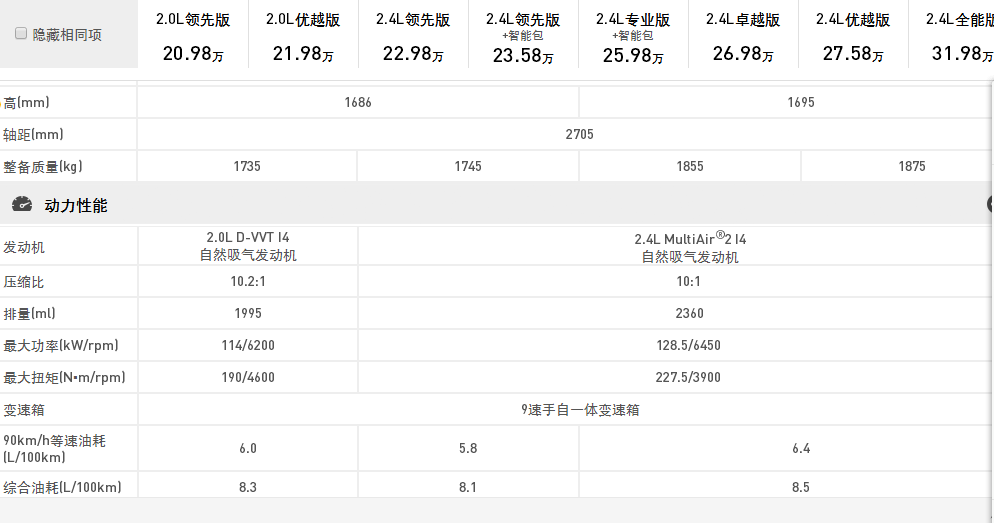Click the 9速手自一体变速箱 cell
This screenshot has height=523, width=994.
(580, 410)
